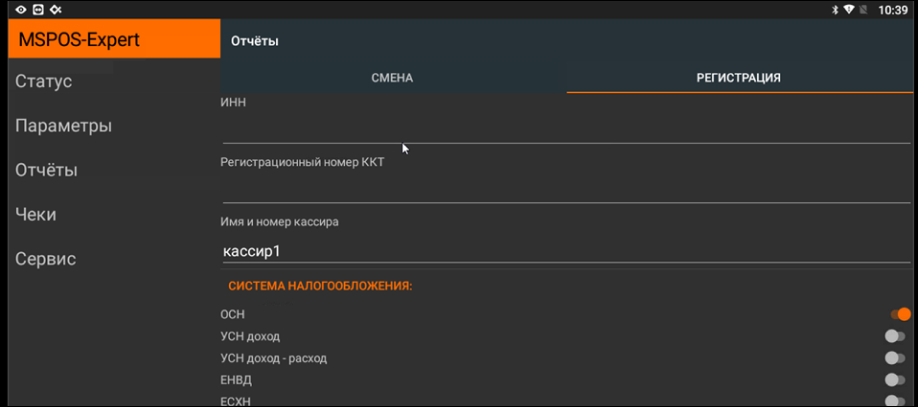Screen dimensions: 918x407
Task: Enable the ЕНВД taxation switch
Action: tap(895, 380)
